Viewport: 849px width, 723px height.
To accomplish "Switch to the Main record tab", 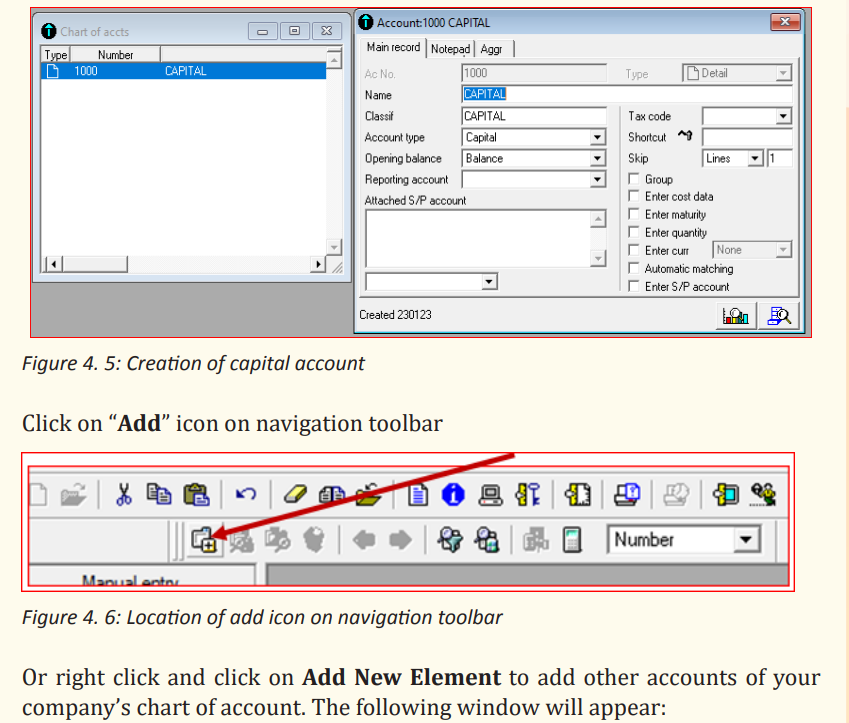I will (x=393, y=48).
